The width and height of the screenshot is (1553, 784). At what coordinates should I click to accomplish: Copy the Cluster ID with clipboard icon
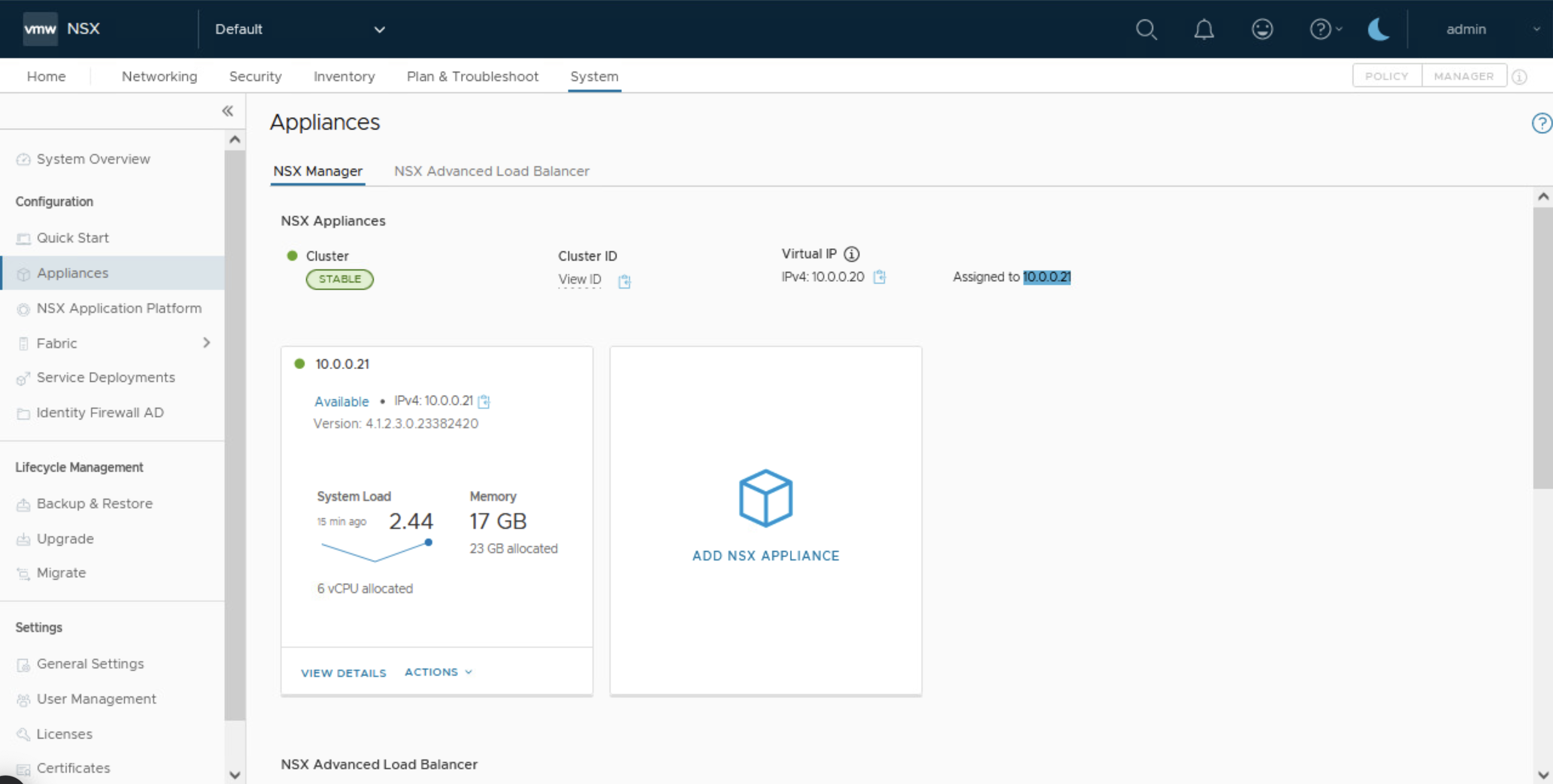[x=624, y=281]
